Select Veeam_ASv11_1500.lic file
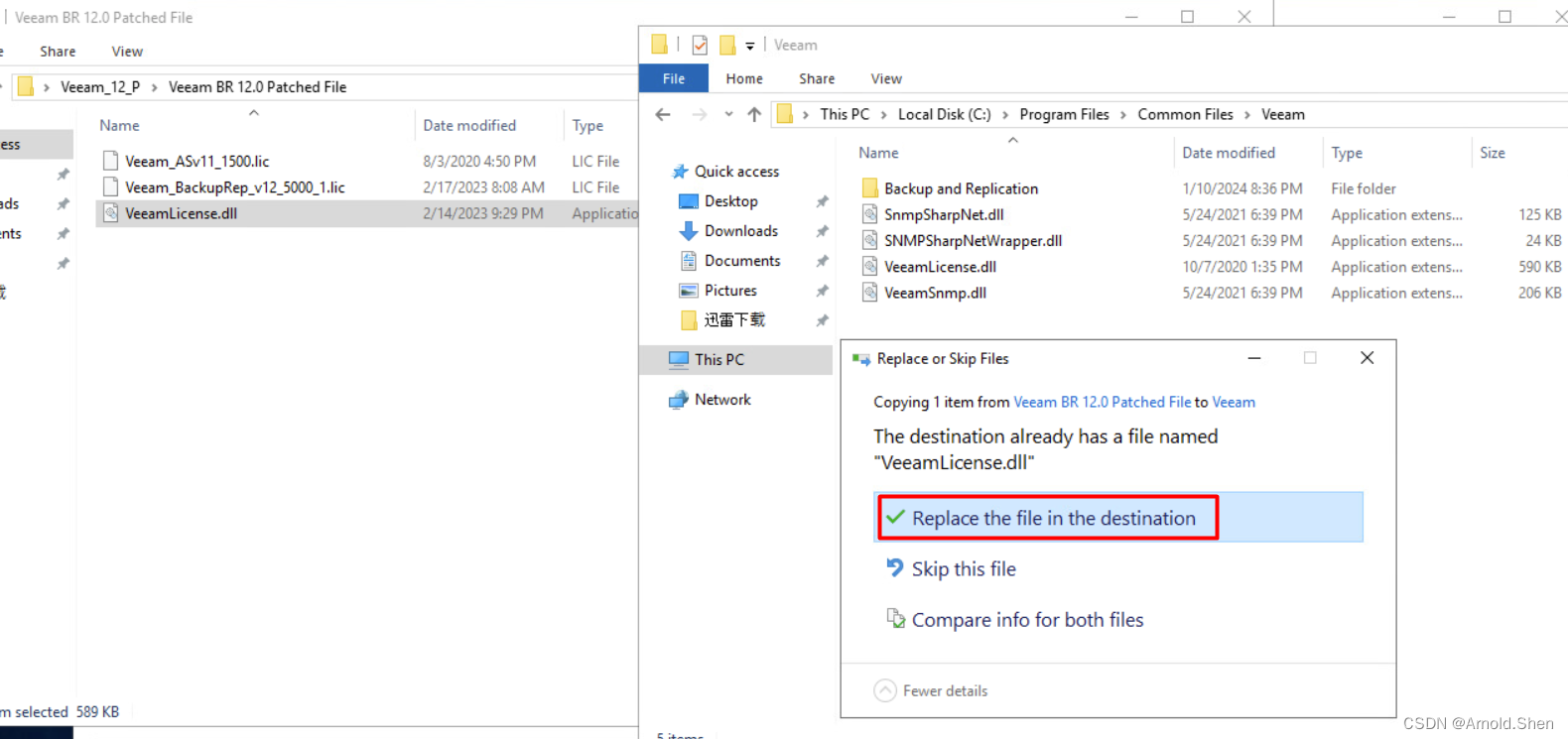 [x=196, y=162]
